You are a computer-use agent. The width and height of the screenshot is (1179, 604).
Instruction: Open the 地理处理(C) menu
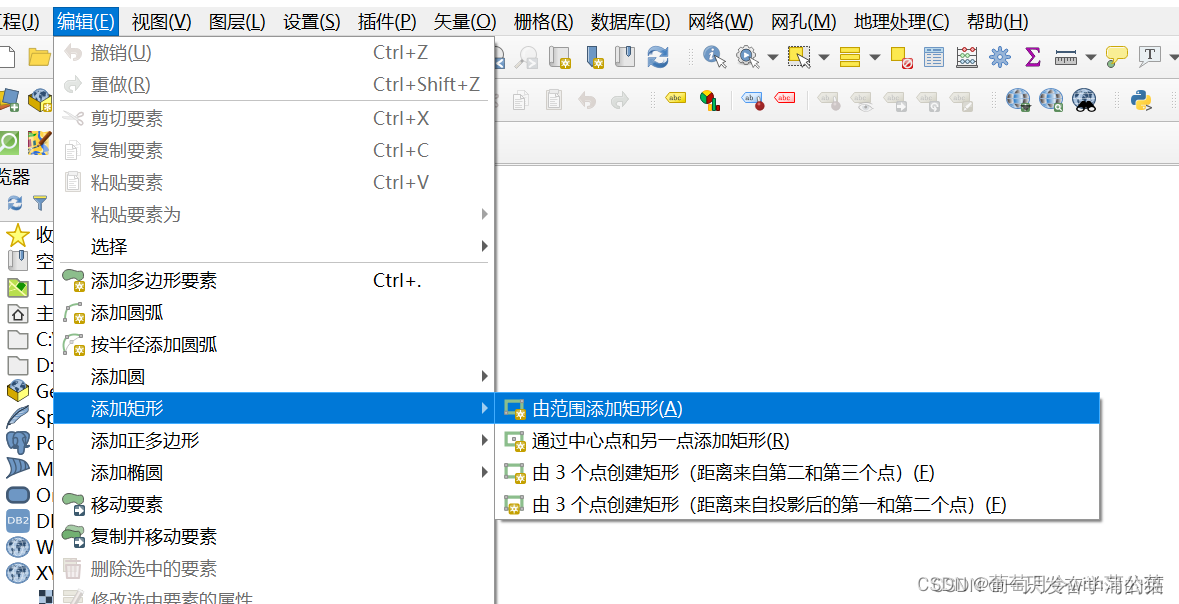(902, 22)
